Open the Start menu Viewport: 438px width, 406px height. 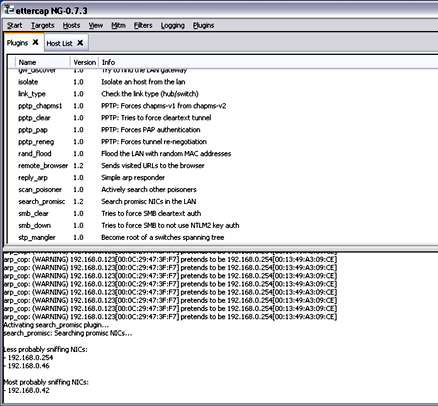pos(15,25)
